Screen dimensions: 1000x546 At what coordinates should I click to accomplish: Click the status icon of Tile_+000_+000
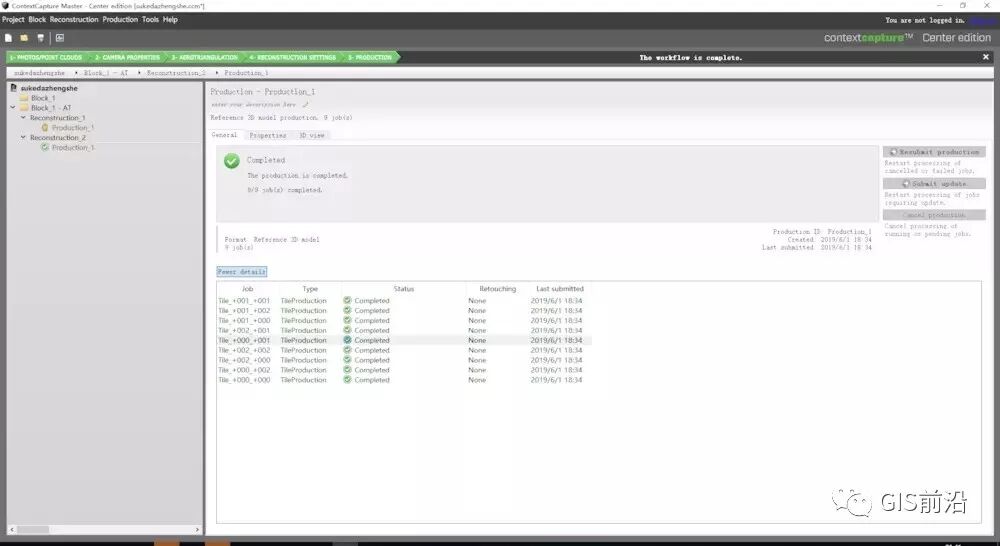[x=347, y=380]
